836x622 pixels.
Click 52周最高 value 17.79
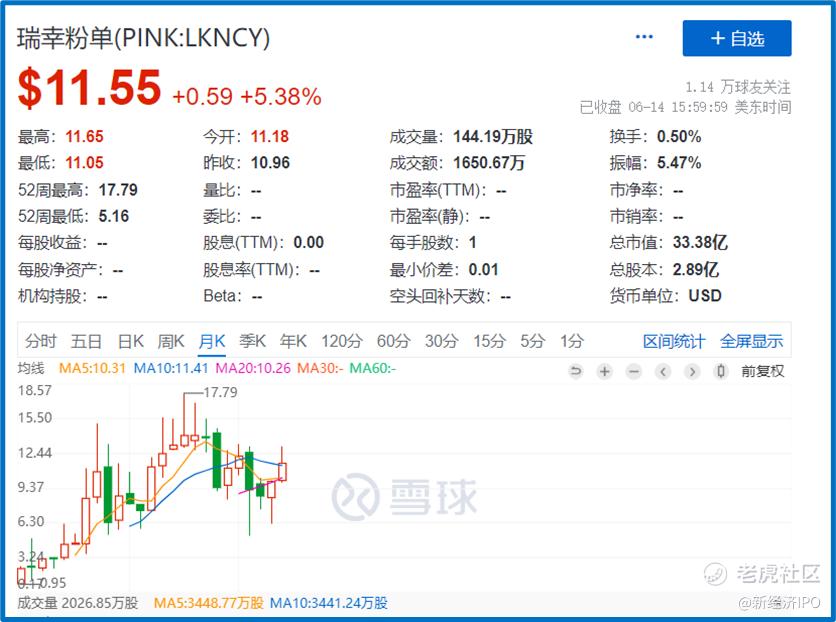118,190
